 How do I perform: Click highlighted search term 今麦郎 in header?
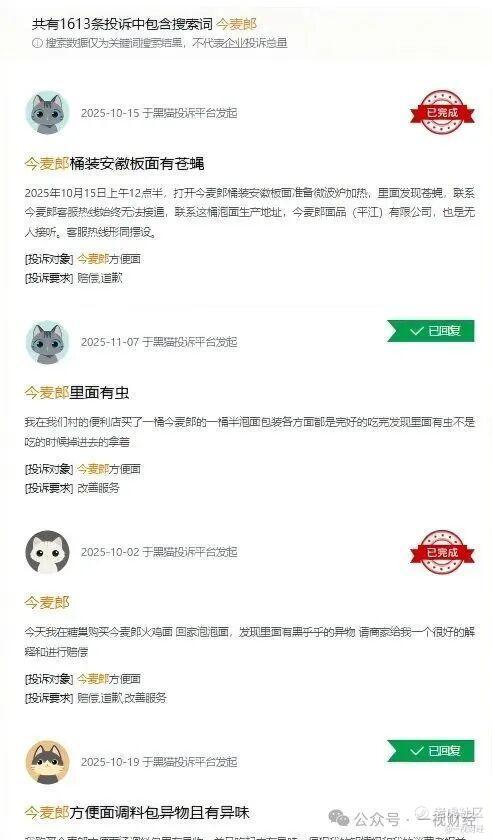click(x=236, y=24)
